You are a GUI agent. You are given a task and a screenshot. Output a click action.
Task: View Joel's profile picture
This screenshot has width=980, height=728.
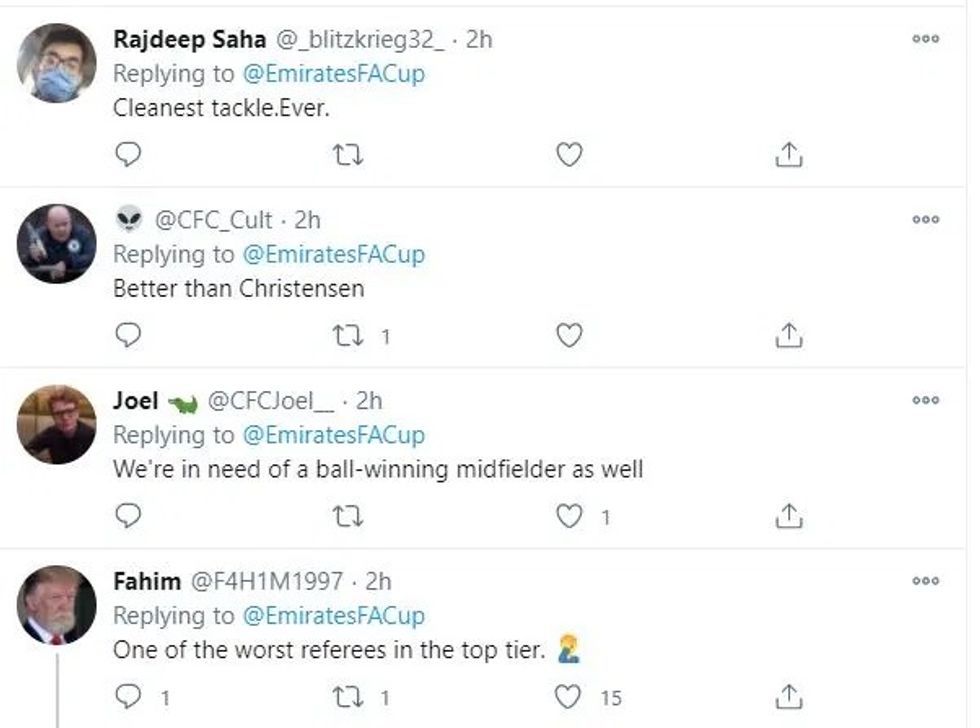tap(57, 424)
